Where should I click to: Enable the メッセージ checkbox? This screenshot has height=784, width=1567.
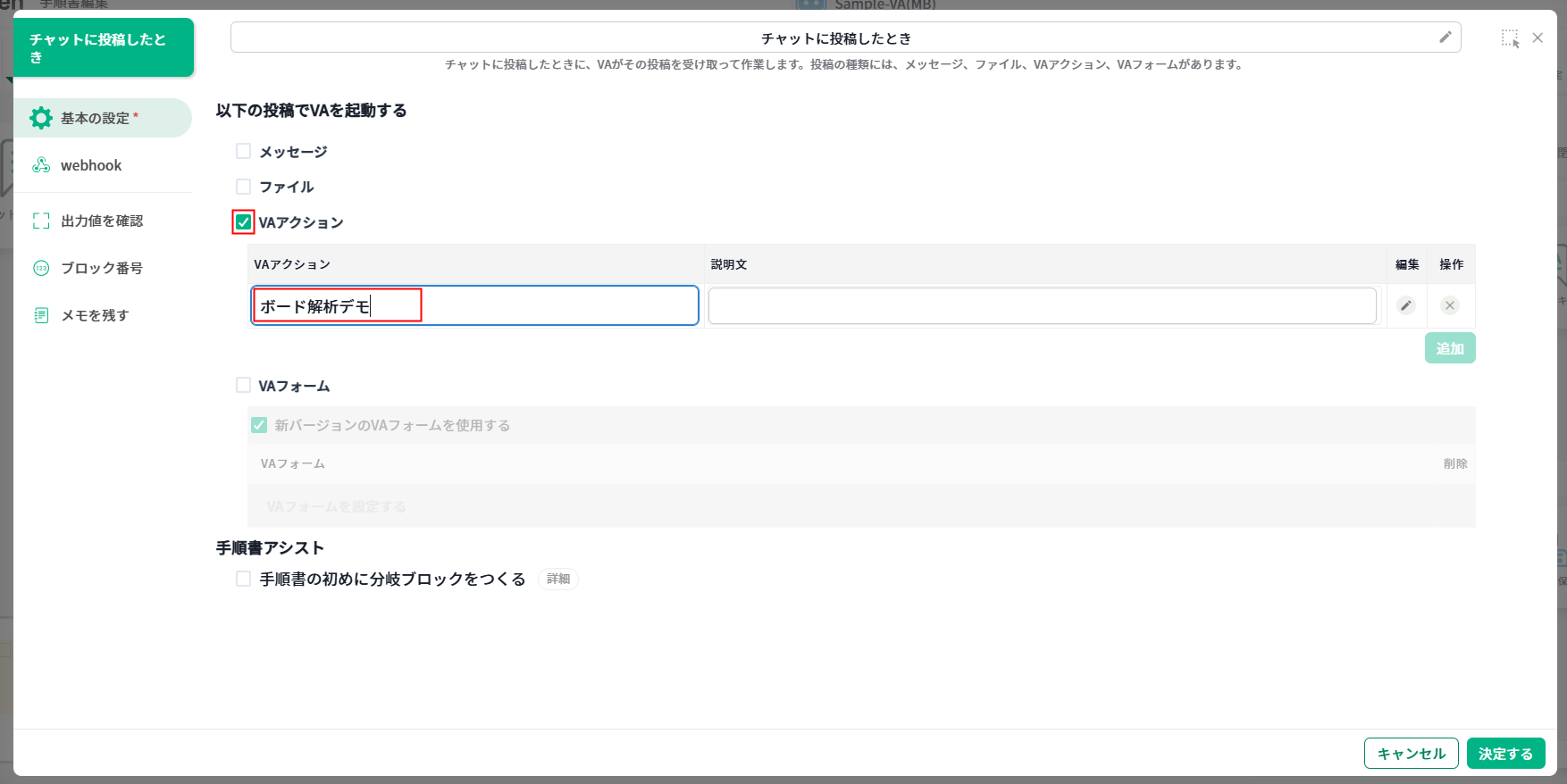(x=243, y=151)
